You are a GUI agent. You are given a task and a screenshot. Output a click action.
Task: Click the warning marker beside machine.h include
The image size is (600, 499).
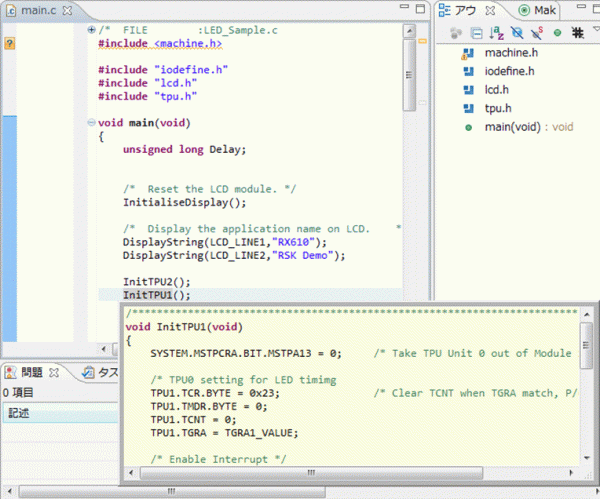9,45
